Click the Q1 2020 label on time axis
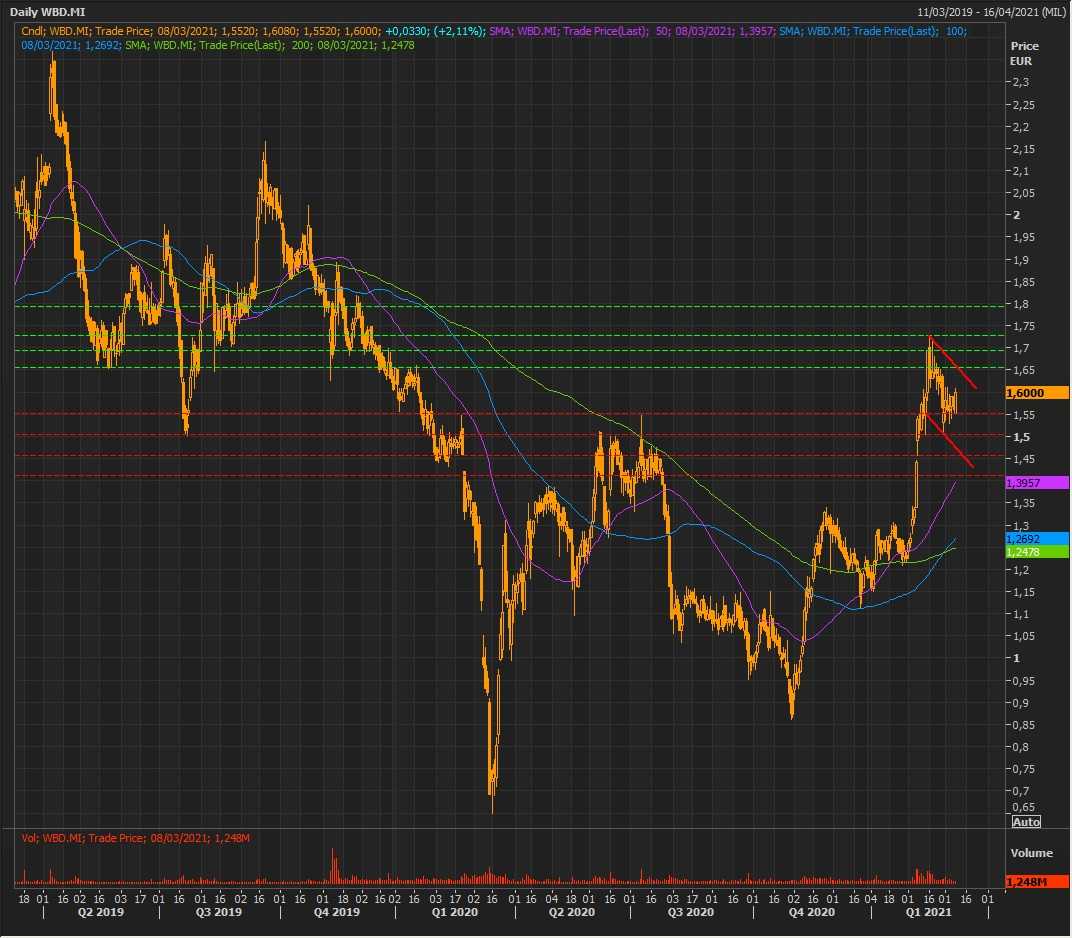 tap(455, 912)
